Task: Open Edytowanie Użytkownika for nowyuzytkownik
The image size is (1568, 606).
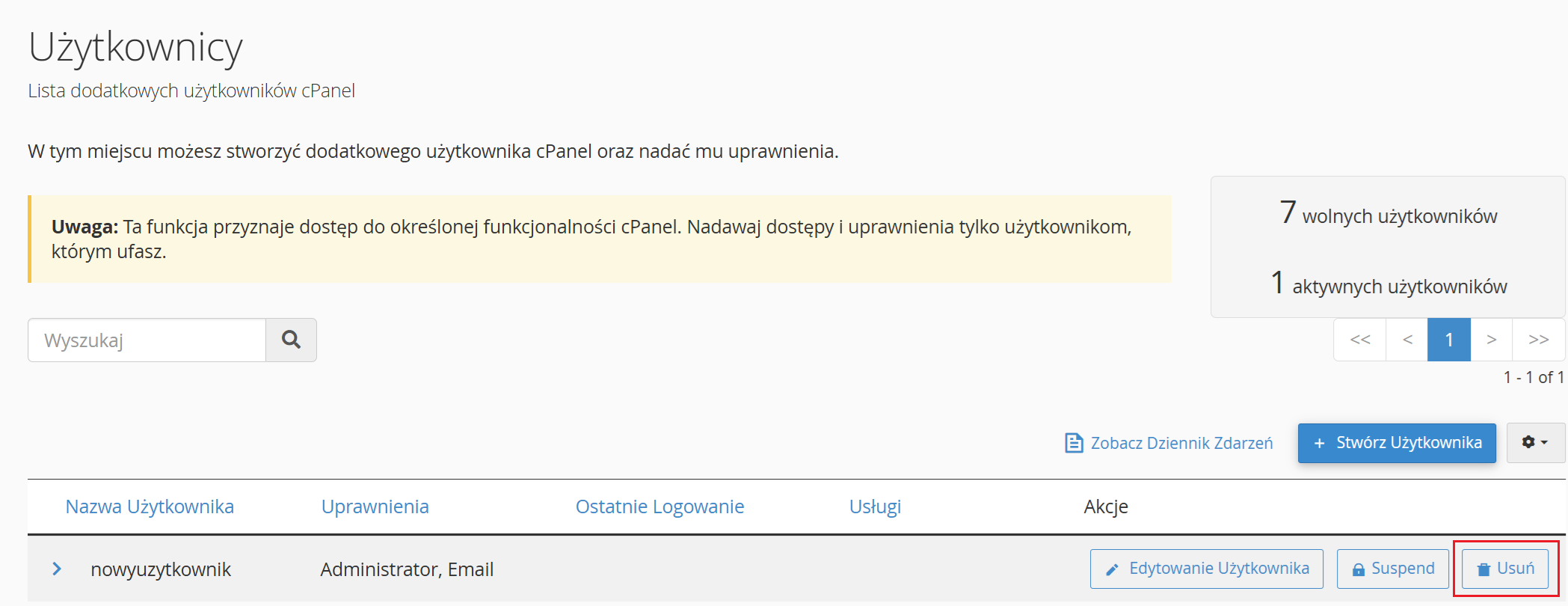Action: pyautogui.click(x=1206, y=569)
